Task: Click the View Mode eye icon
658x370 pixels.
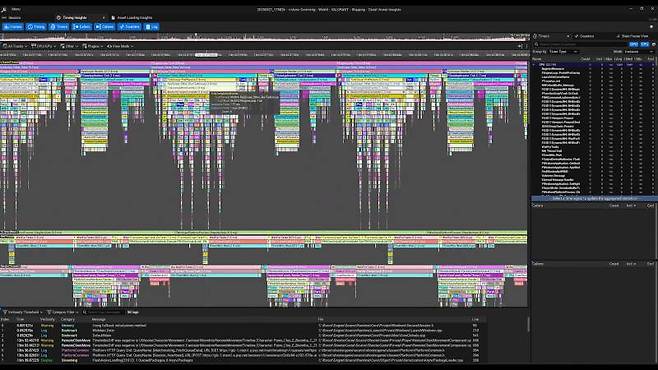Action: pyautogui.click(x=110, y=46)
